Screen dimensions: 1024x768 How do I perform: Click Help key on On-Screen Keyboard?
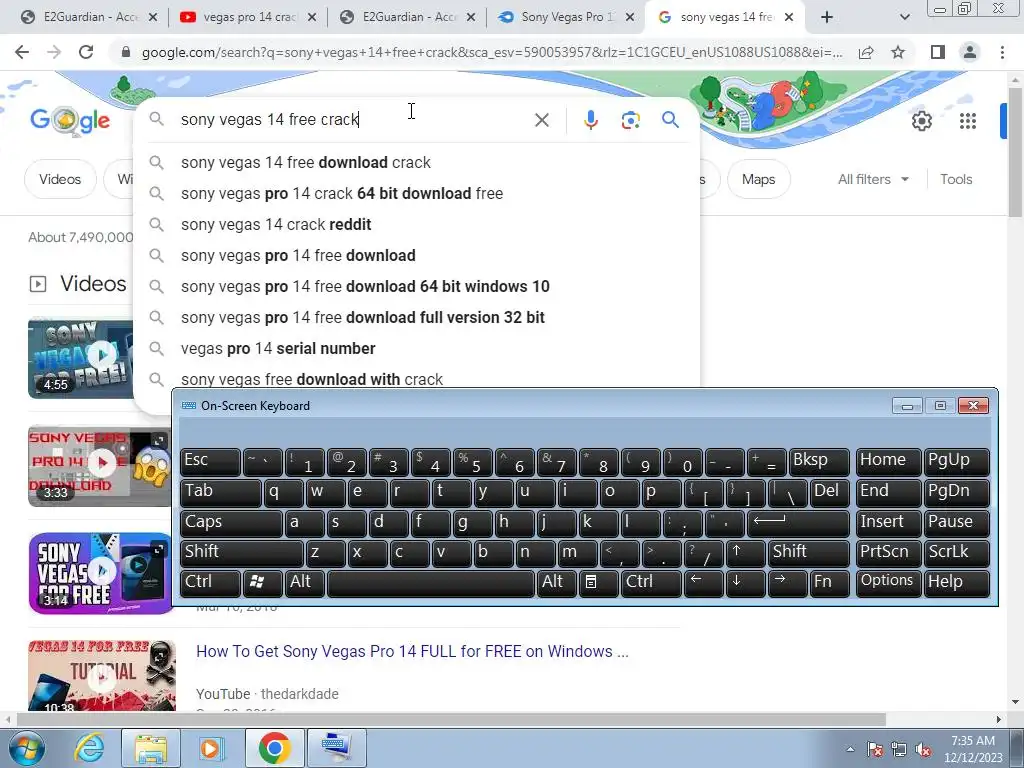[x=957, y=583]
